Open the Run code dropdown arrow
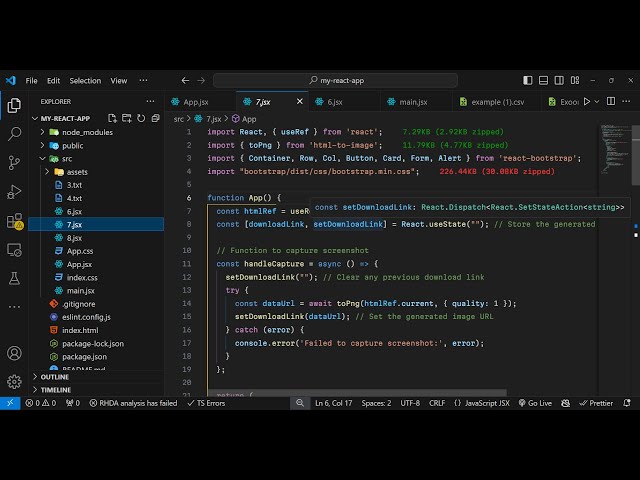Image resolution: width=640 pixels, height=480 pixels. pyautogui.click(x=595, y=101)
